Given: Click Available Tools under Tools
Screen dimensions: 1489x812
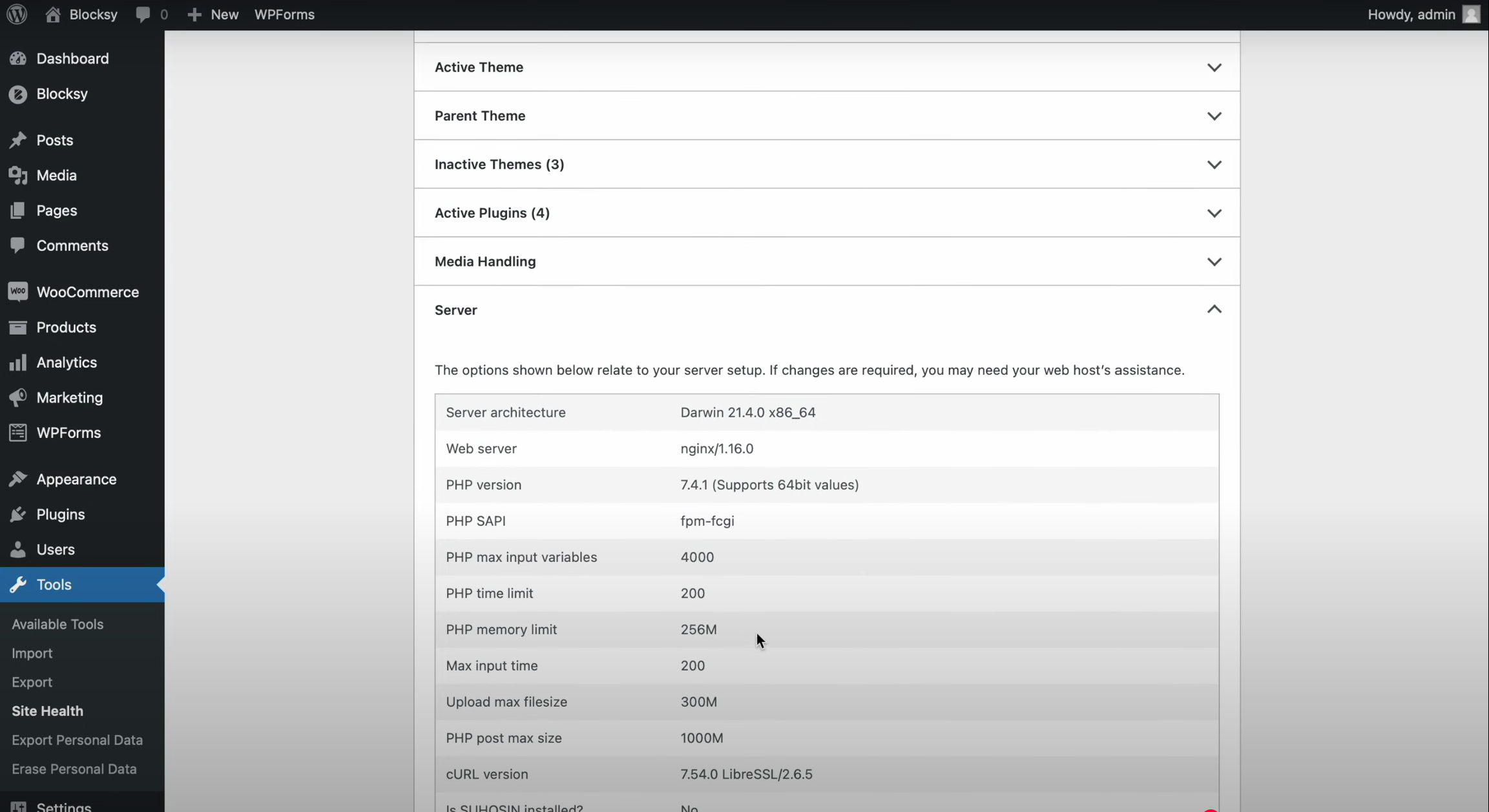Looking at the screenshot, I should (57, 624).
